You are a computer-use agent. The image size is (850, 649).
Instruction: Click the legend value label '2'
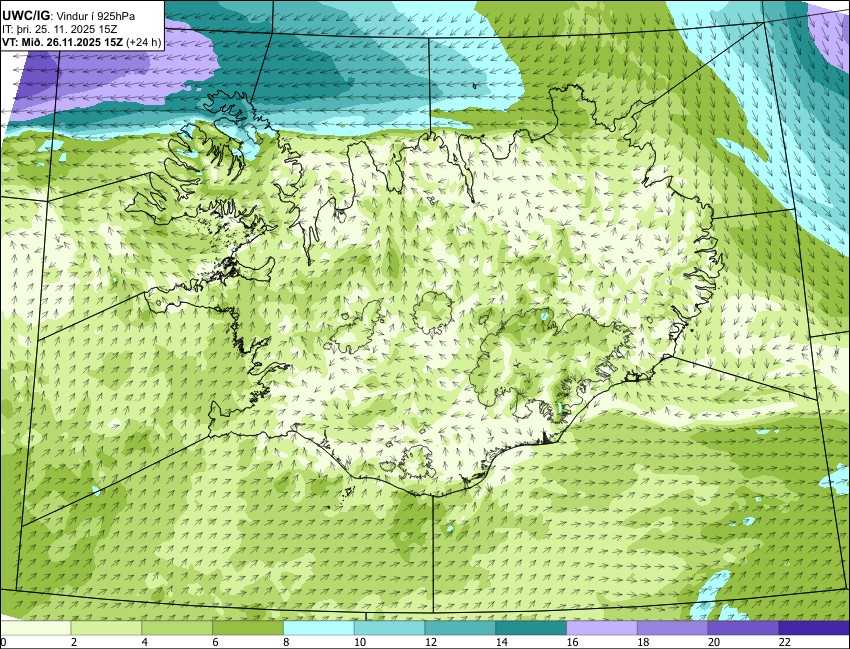pyautogui.click(x=74, y=642)
